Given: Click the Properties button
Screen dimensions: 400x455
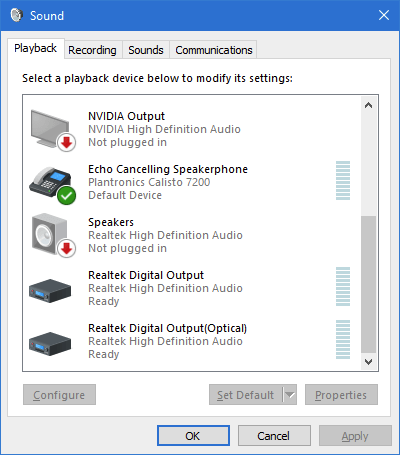Looking at the screenshot, I should coord(341,395).
